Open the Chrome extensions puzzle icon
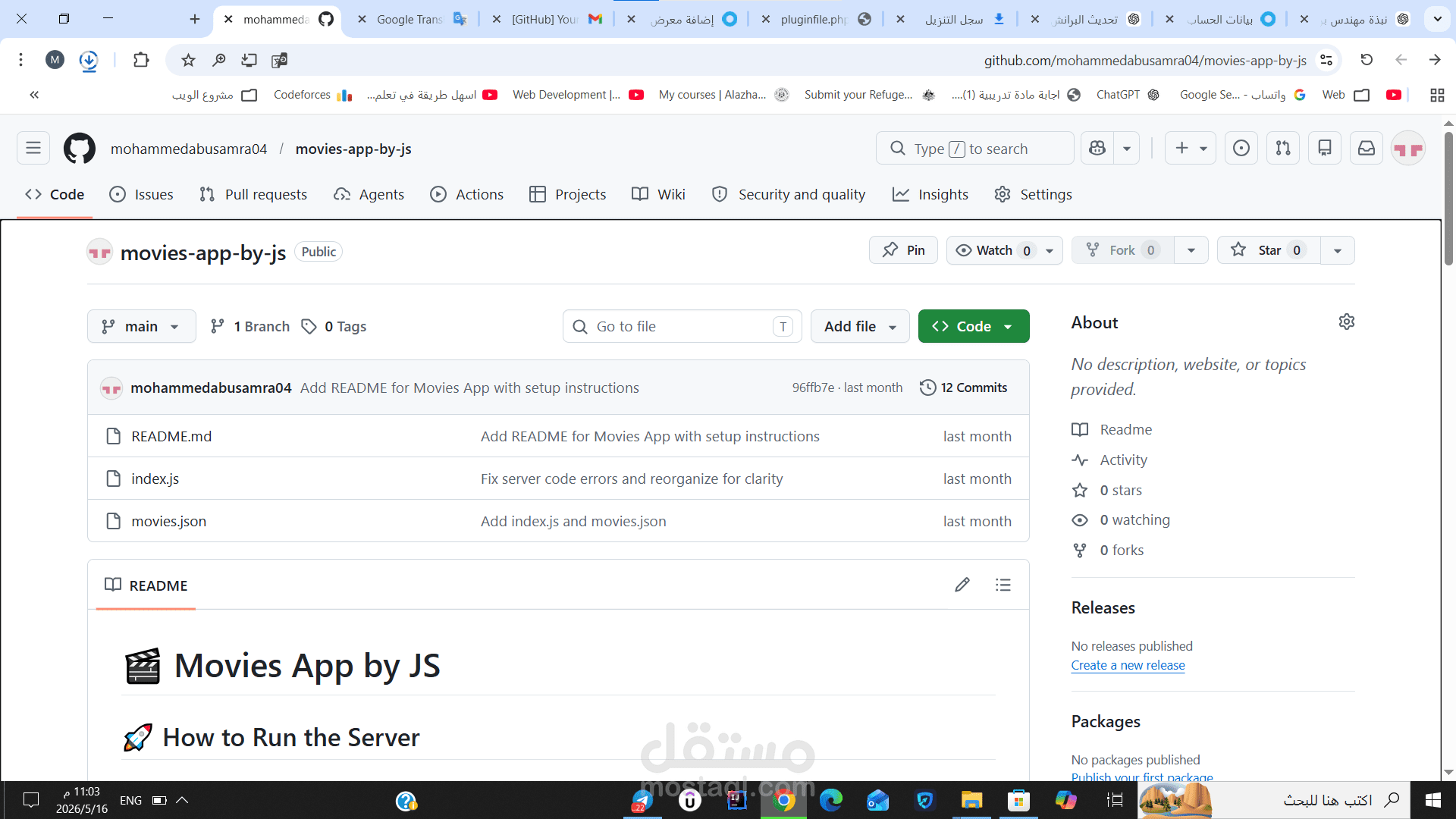 click(141, 60)
